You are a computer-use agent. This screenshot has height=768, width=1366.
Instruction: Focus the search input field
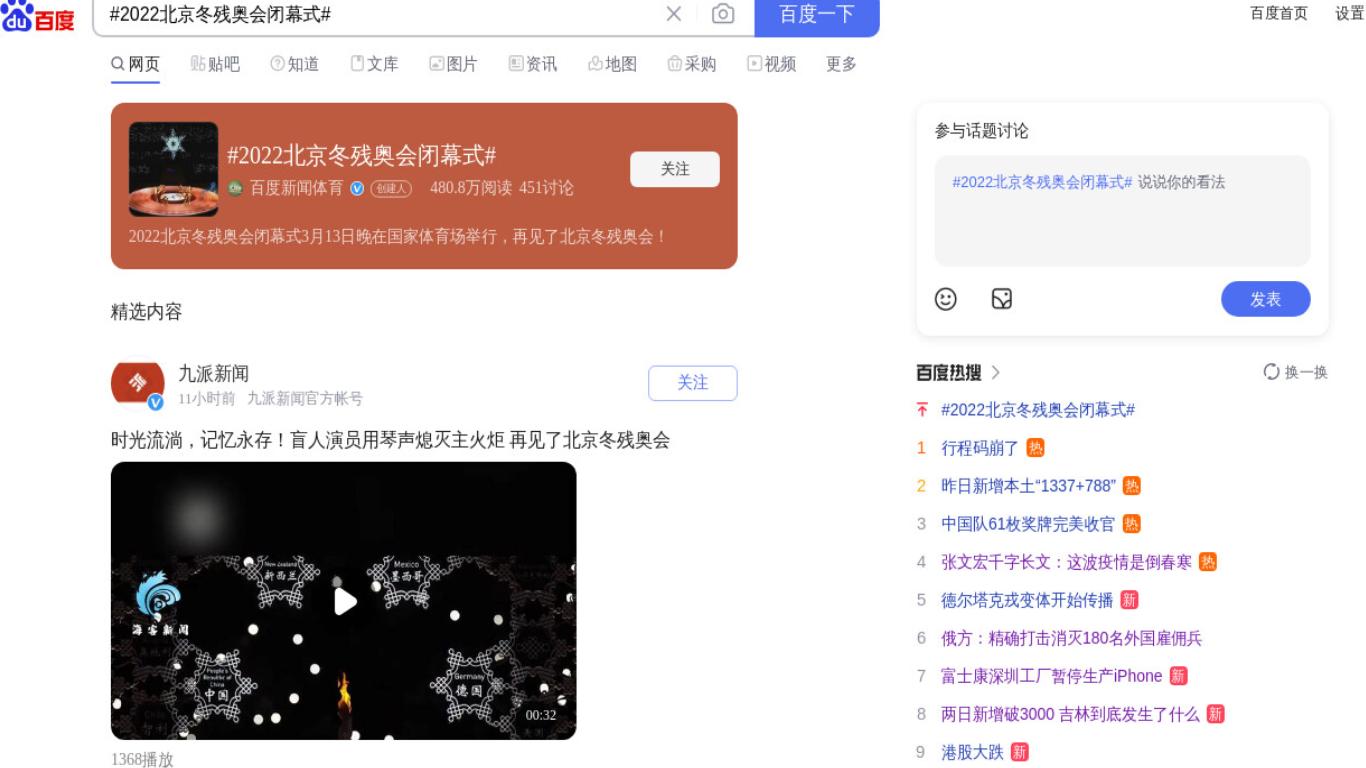380,15
